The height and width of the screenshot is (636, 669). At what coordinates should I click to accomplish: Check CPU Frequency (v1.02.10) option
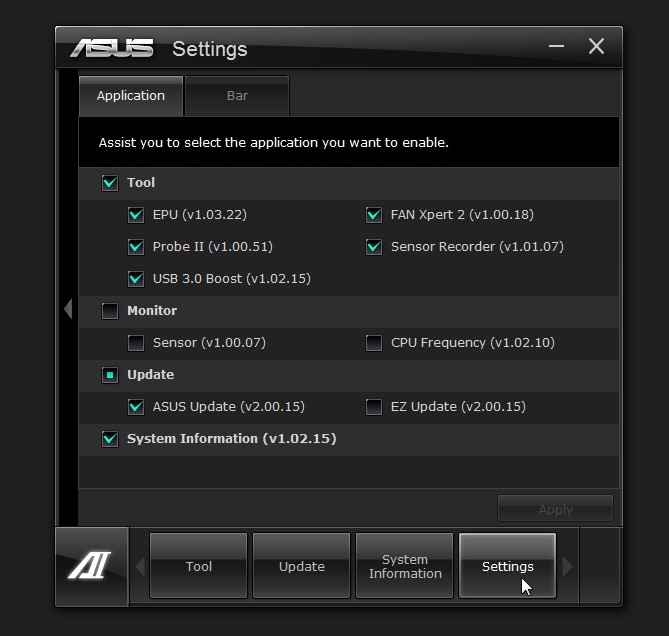click(374, 343)
